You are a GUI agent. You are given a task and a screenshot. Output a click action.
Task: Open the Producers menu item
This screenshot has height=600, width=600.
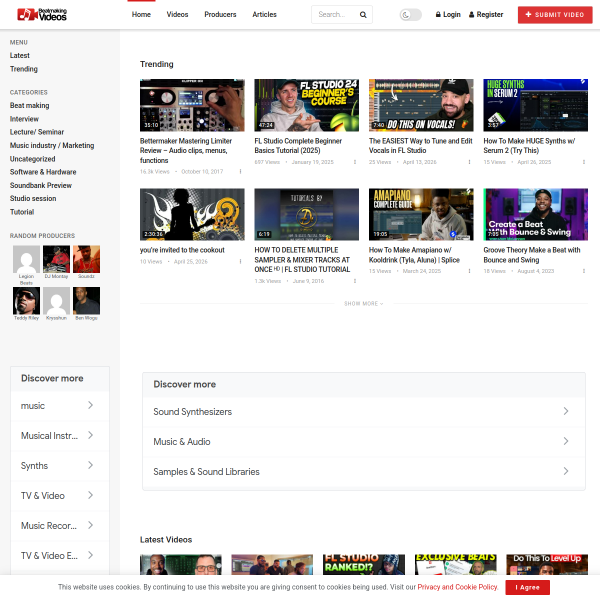click(x=220, y=15)
